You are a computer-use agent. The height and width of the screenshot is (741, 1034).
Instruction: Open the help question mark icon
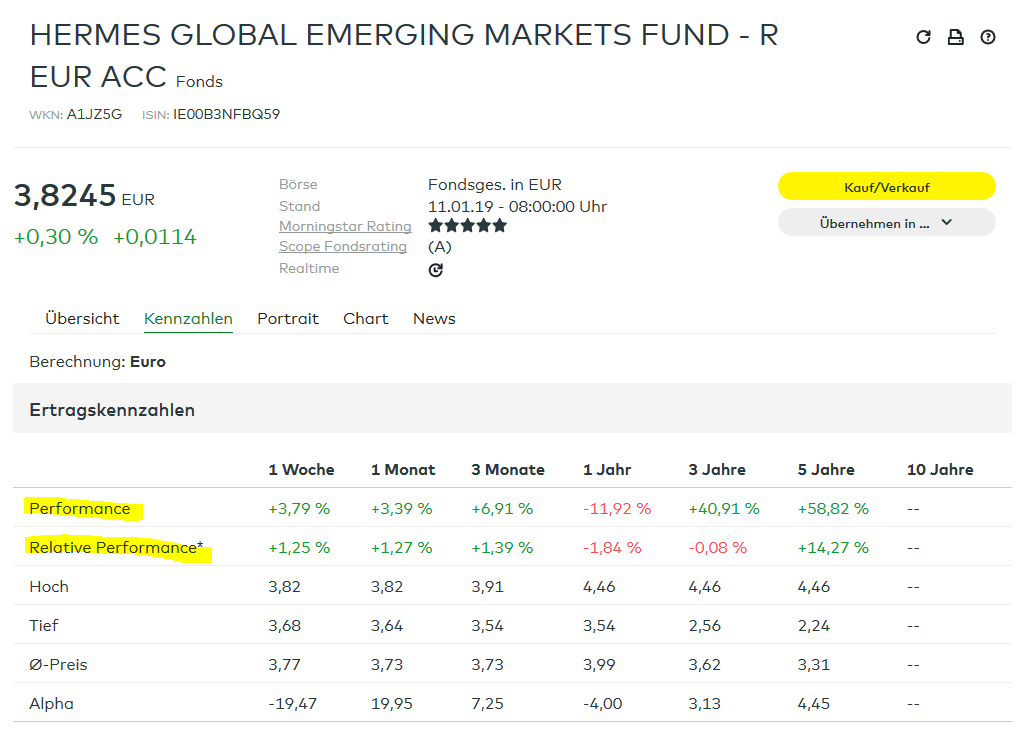coord(988,38)
